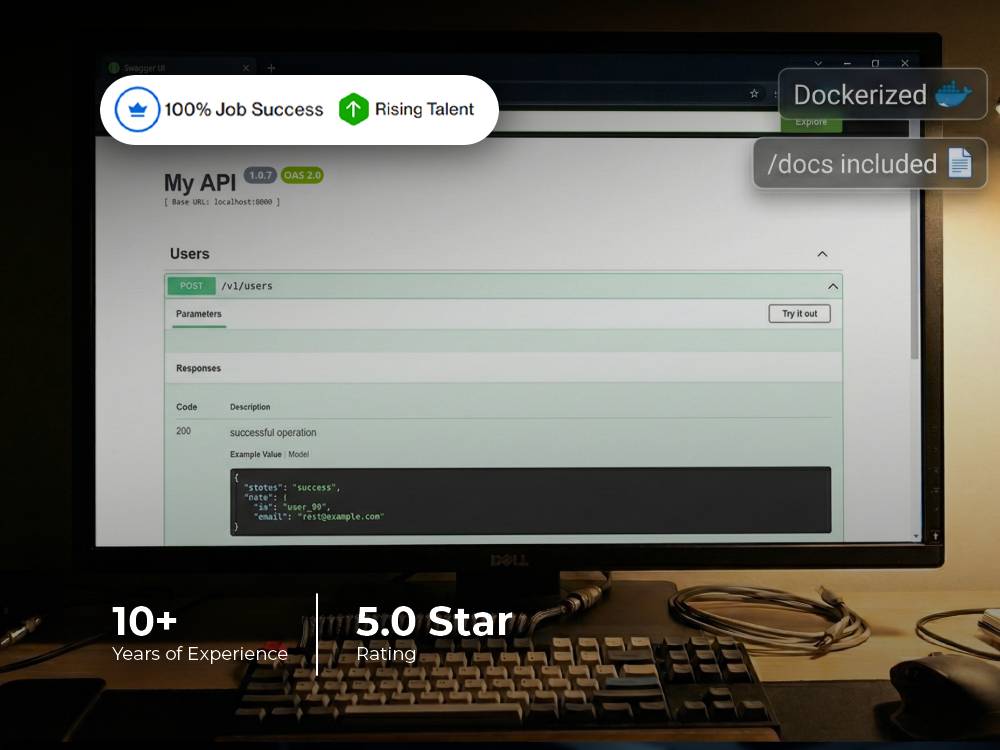Click the green Rising Talent arrow icon
The height and width of the screenshot is (750, 1000).
(x=353, y=109)
